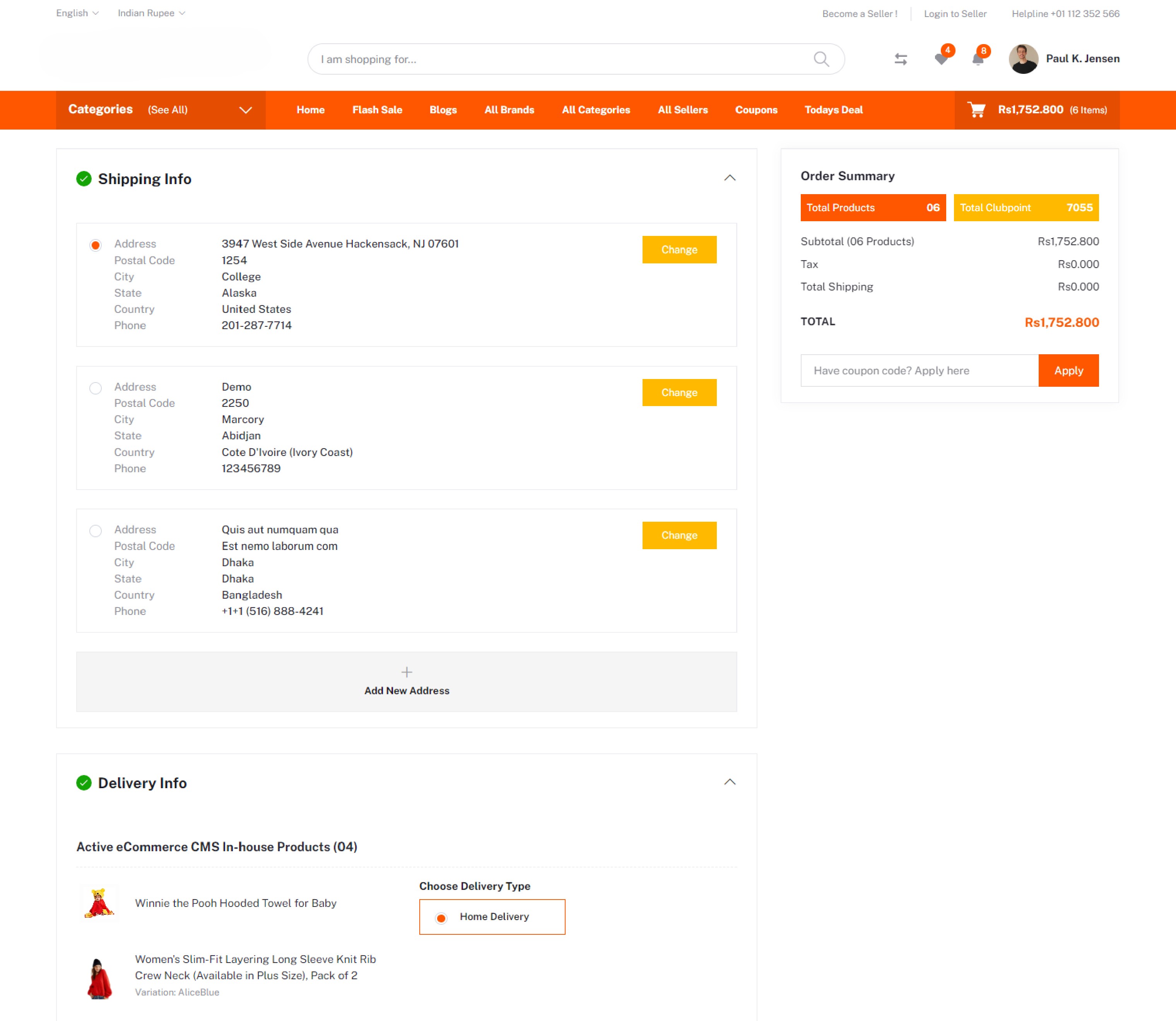Click the search magnifier icon
Screen dimensions: 1176x1021
[820, 59]
